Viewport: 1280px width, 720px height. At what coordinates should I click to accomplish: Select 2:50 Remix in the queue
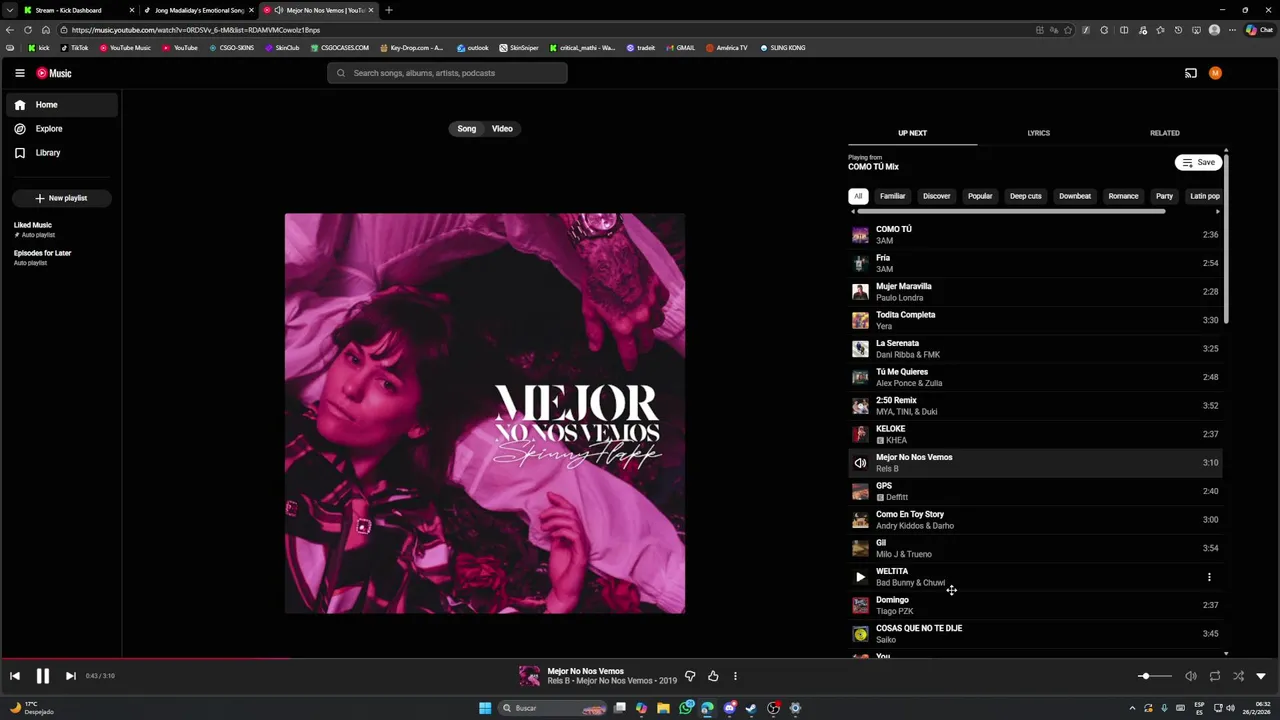(1035, 406)
